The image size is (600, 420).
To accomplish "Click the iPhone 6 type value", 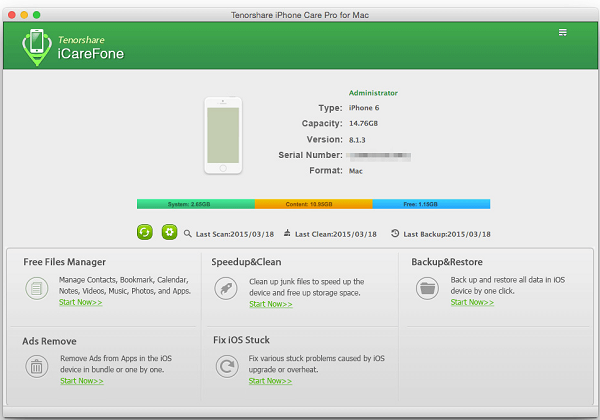I will 364,108.
